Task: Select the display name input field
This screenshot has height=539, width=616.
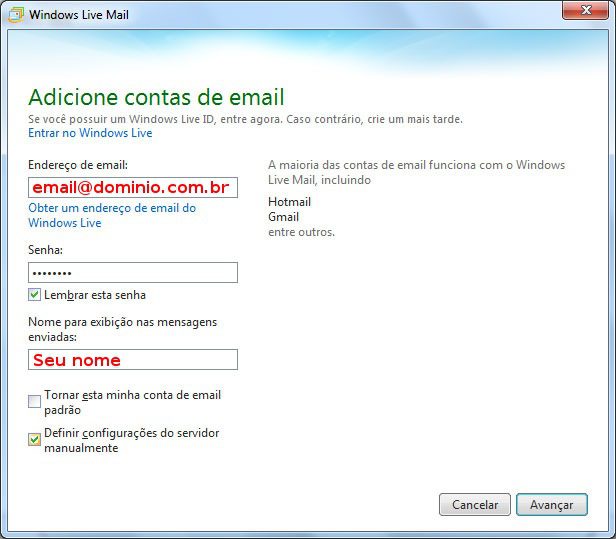Action: [x=133, y=359]
